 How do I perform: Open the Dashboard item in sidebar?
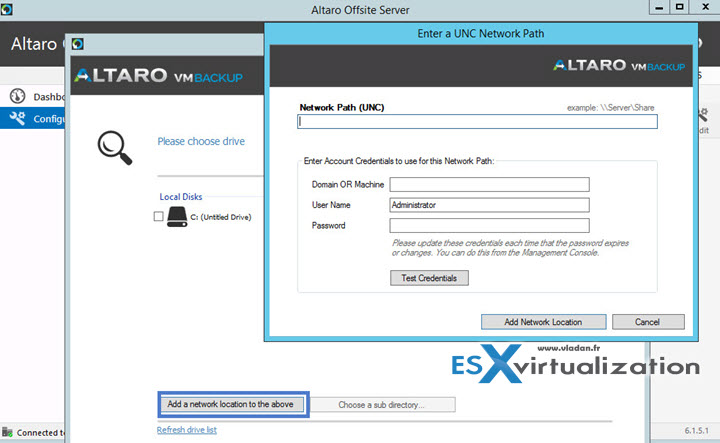(x=35, y=96)
